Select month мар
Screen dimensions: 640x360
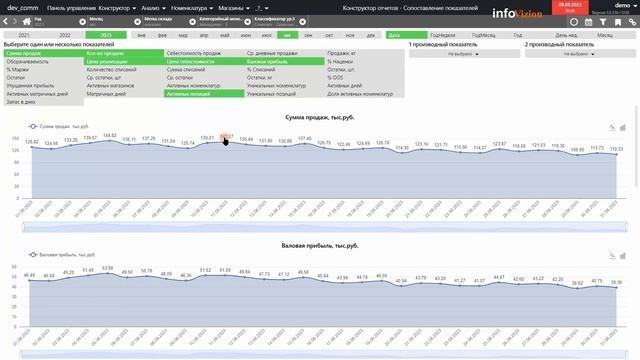[x=183, y=35]
